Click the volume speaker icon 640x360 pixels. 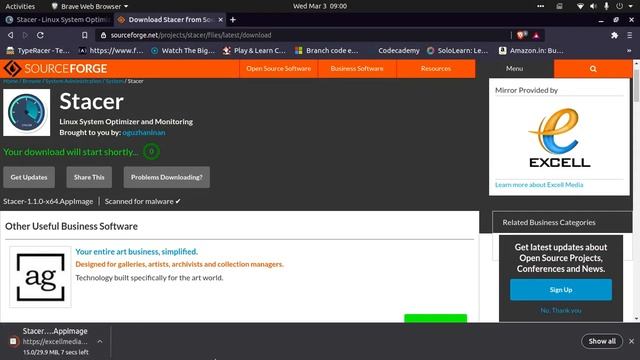point(593,6)
